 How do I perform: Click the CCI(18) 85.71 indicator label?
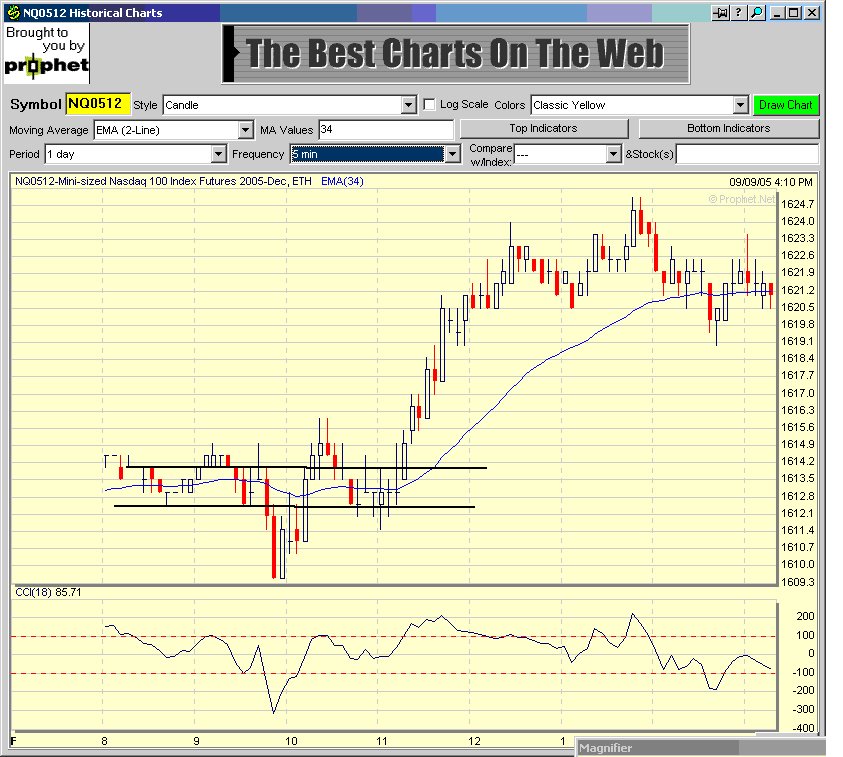click(48, 592)
